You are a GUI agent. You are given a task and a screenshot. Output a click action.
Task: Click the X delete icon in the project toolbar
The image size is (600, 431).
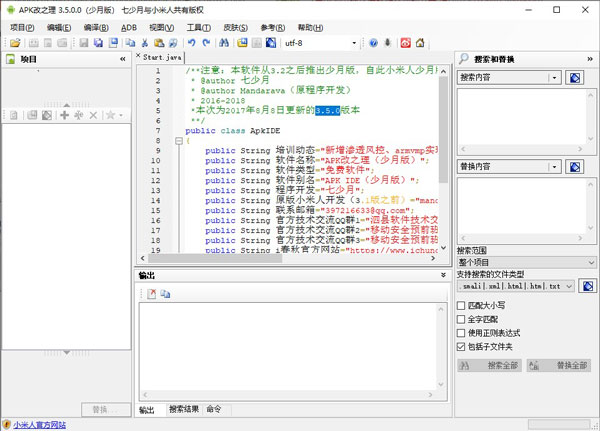[93, 115]
